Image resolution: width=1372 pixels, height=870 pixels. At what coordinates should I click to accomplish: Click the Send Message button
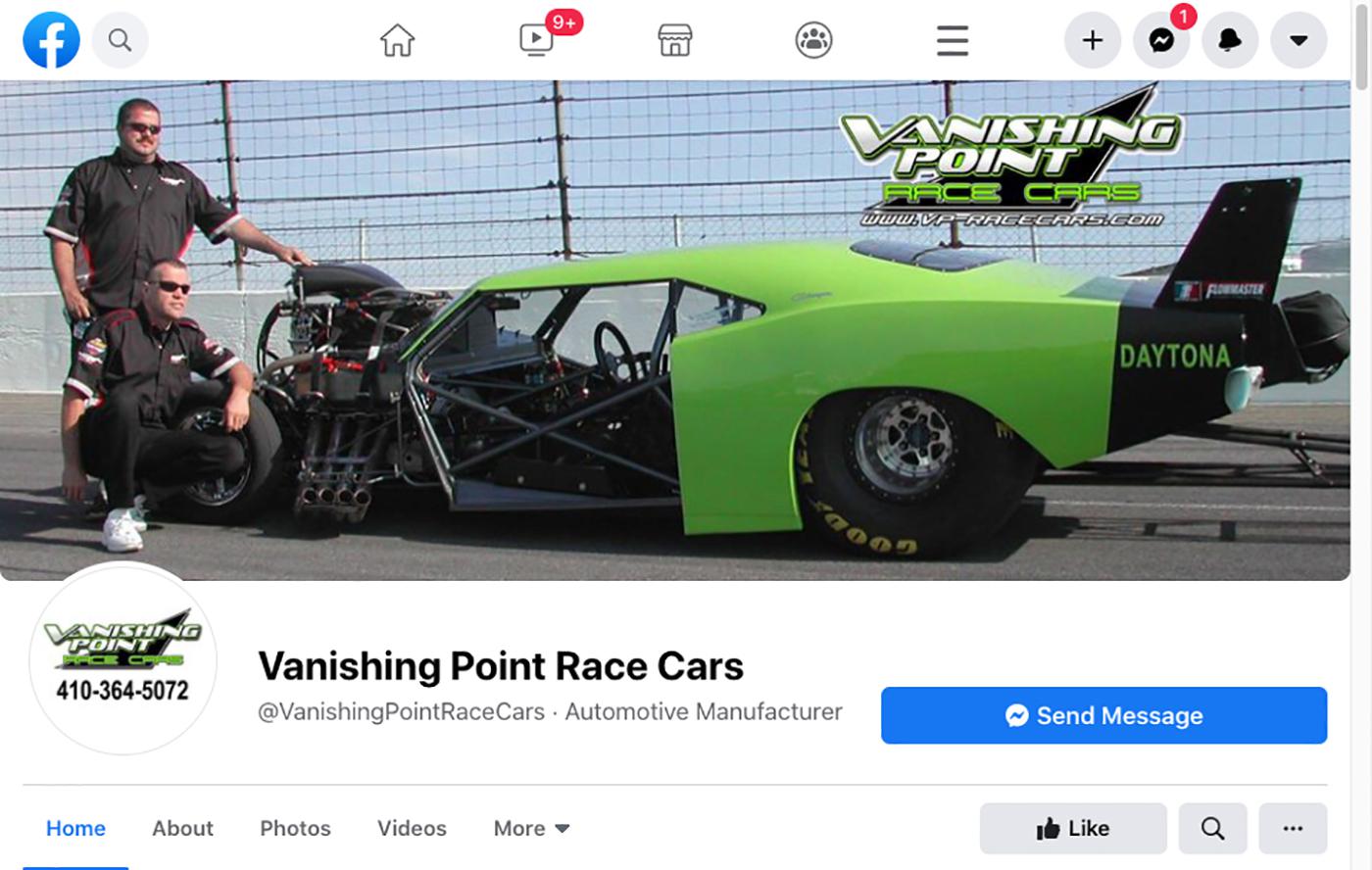tap(1103, 715)
